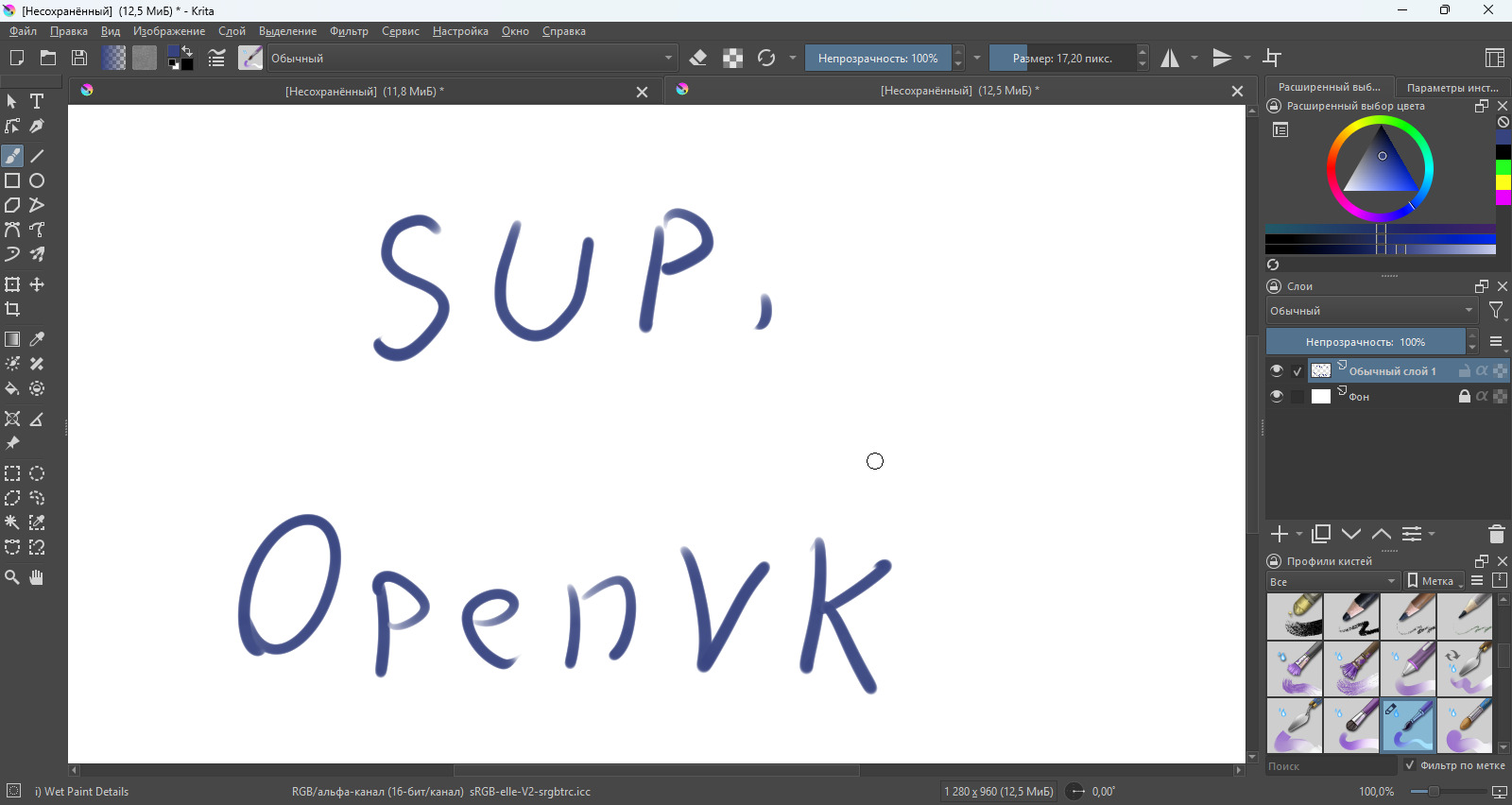Expand the horizontal mirror options arrow

pyautogui.click(x=1194, y=58)
